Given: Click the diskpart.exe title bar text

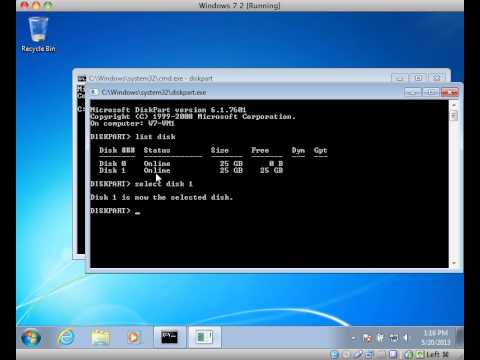Looking at the screenshot, I should tap(154, 92).
